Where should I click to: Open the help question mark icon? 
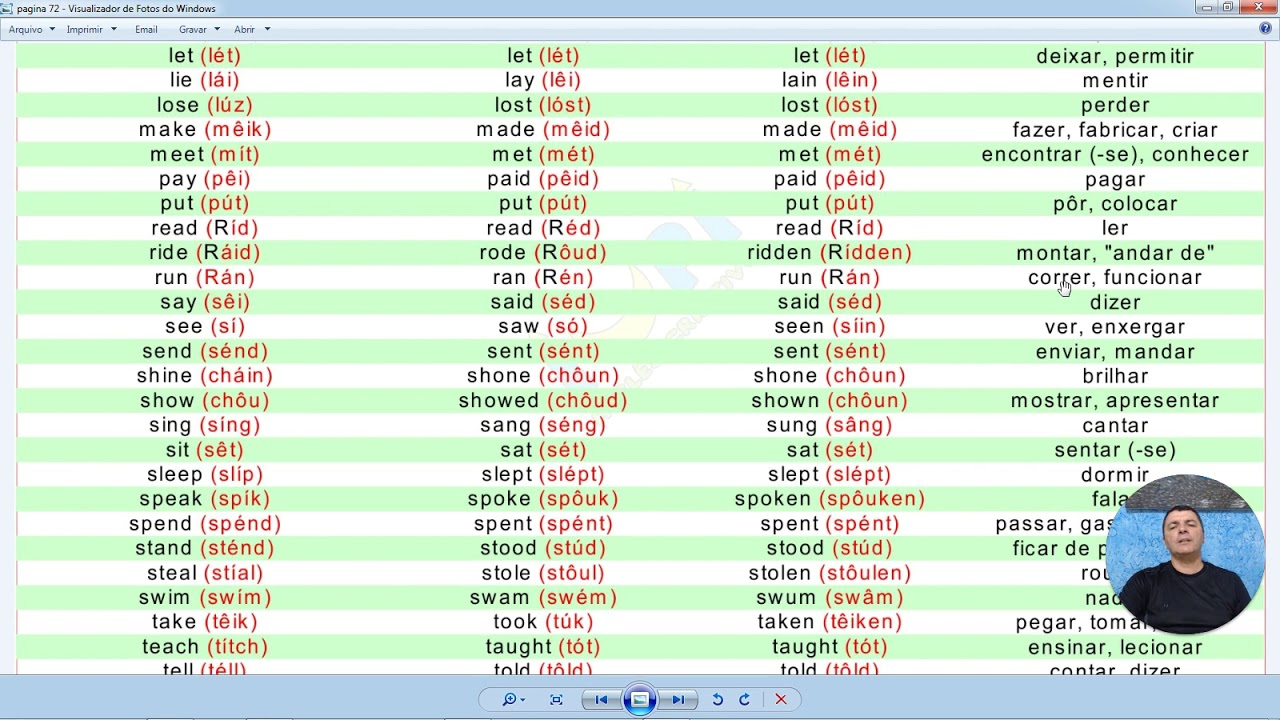1265,29
